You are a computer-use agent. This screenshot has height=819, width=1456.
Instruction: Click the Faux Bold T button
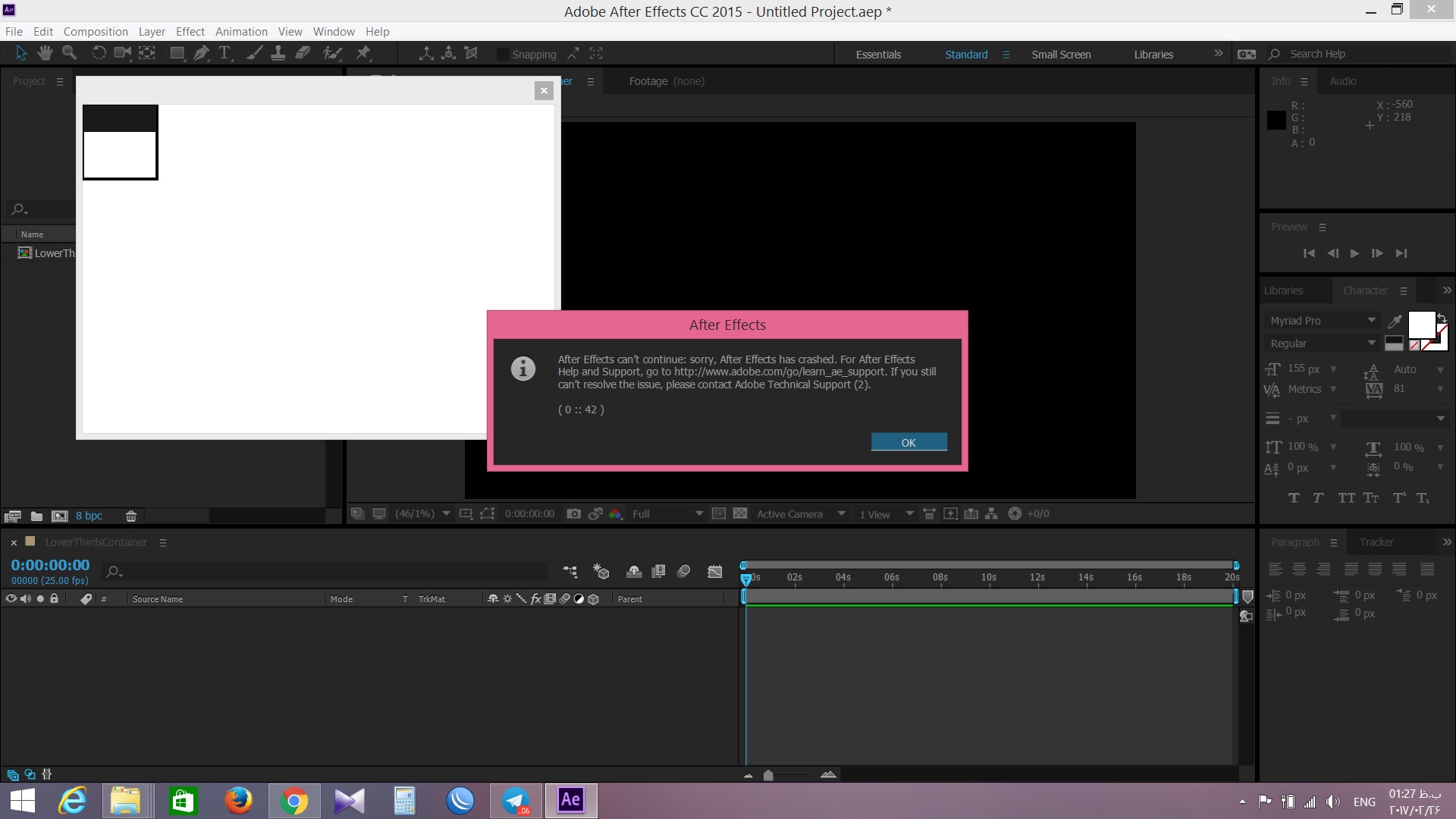[x=1294, y=498]
